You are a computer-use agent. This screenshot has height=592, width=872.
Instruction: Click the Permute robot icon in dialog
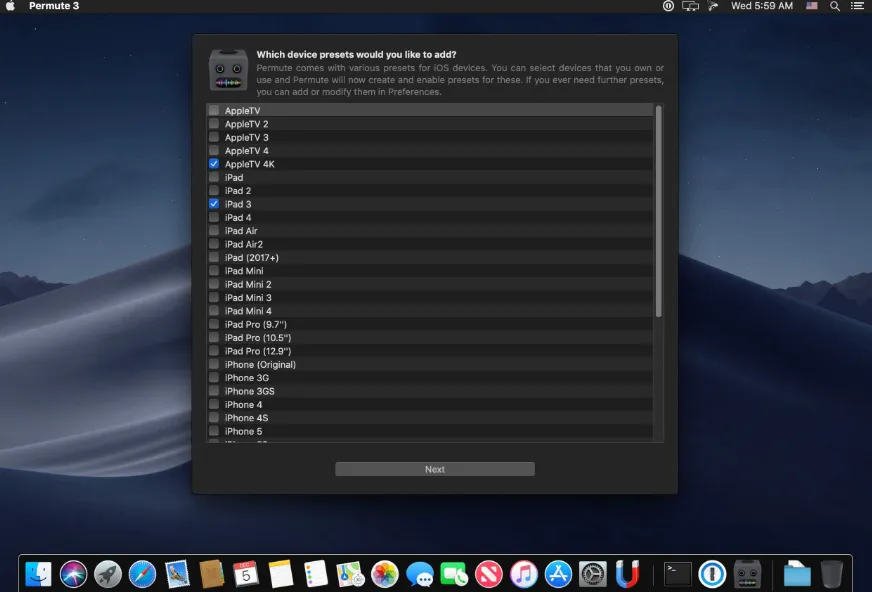pos(229,70)
